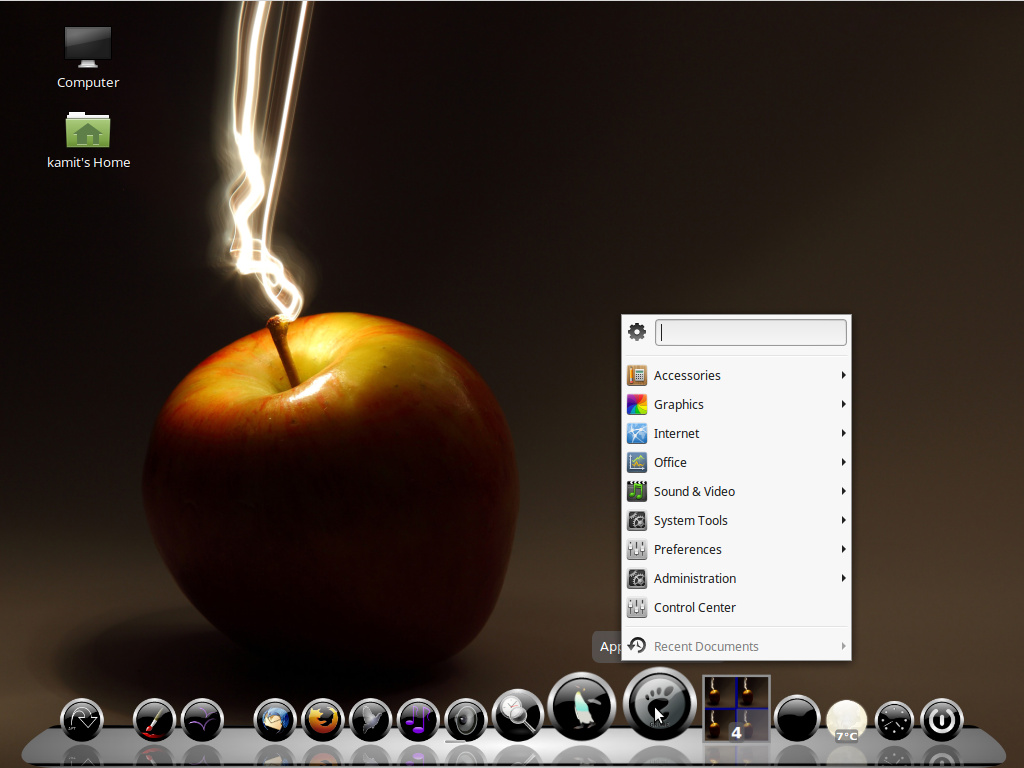Open kamit's Home folder on the desktop

[88, 131]
